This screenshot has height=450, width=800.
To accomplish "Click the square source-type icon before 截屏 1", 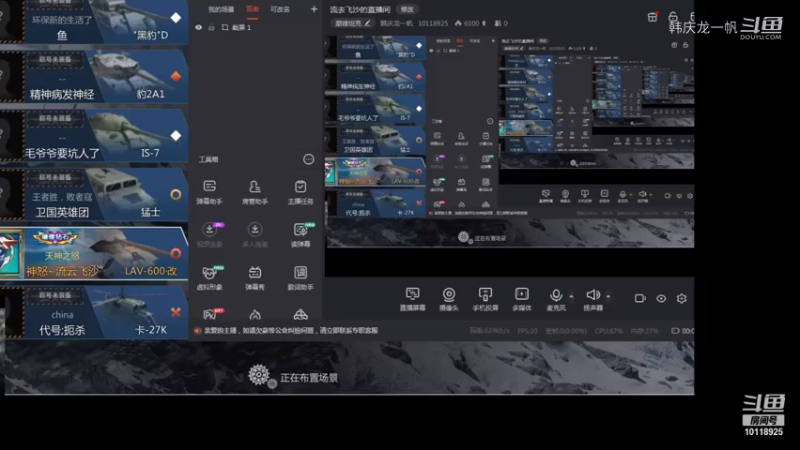I will click(x=225, y=28).
